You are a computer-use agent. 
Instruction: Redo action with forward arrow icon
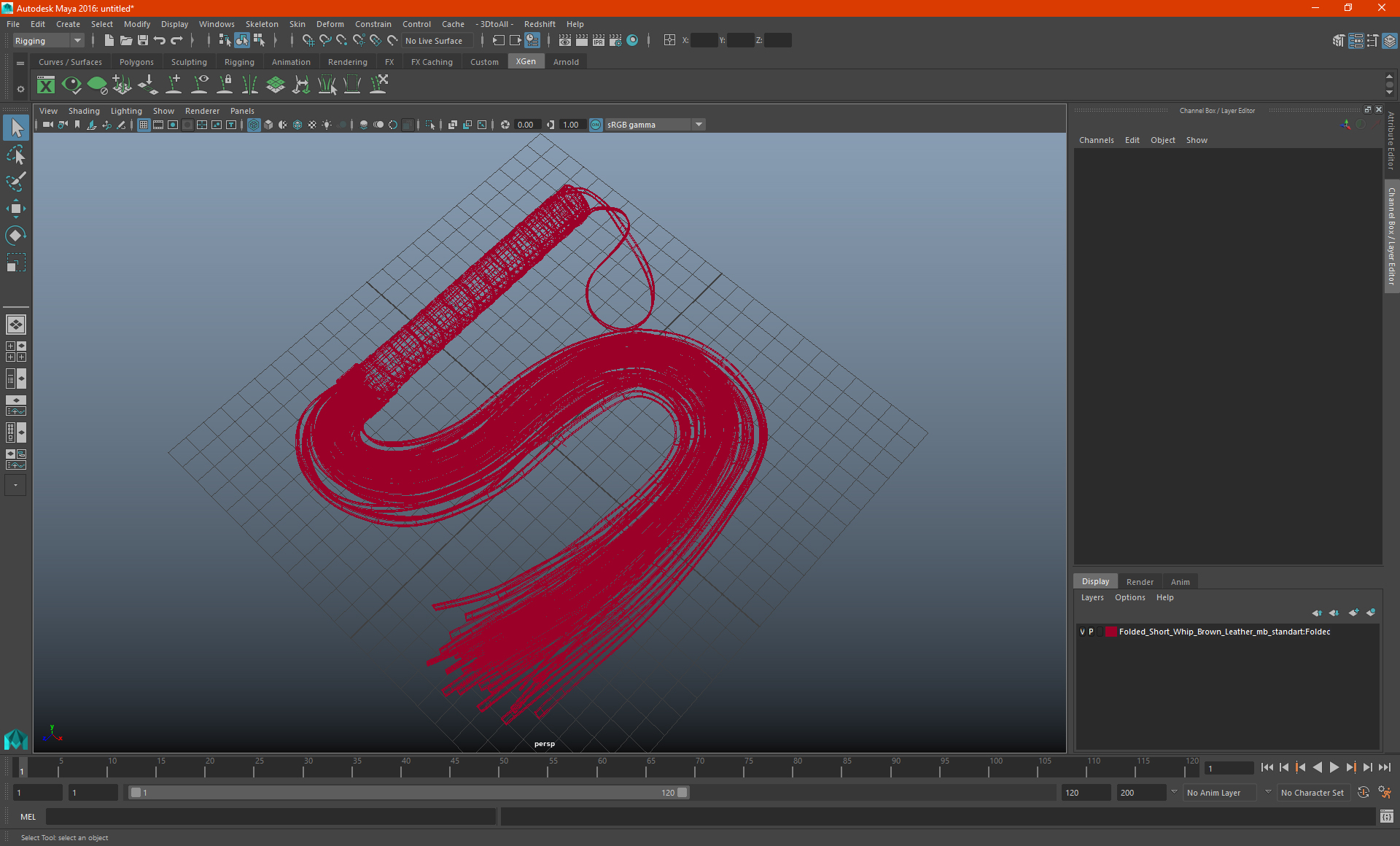point(176,41)
